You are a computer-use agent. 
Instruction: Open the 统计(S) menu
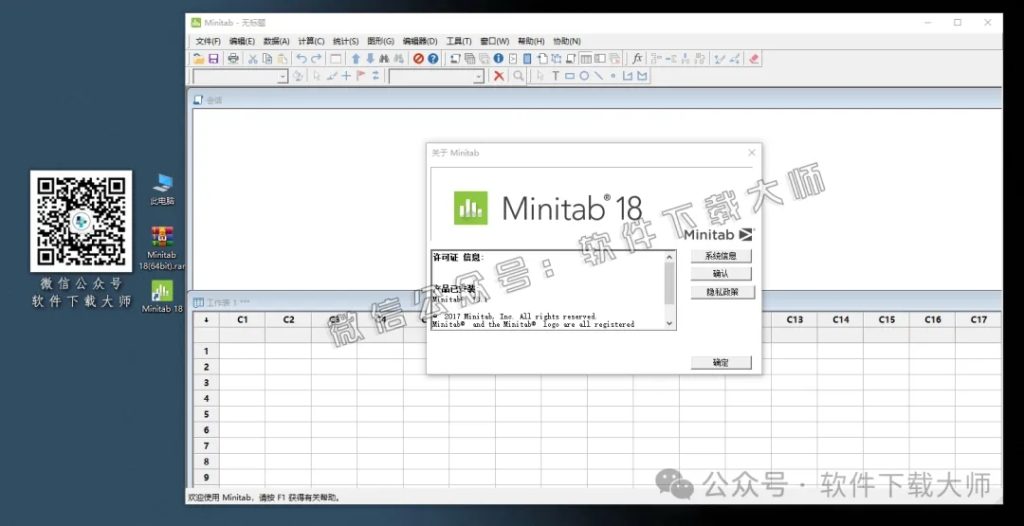tap(345, 41)
